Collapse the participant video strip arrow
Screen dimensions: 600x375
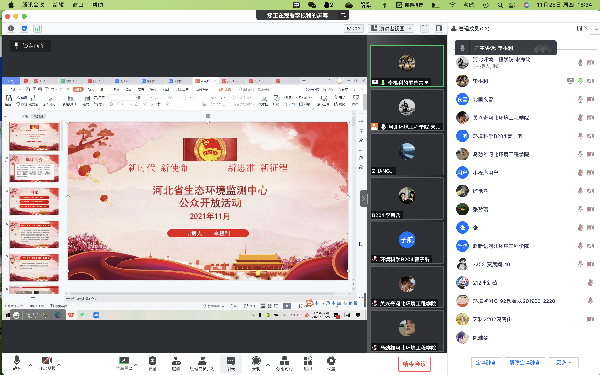364,198
